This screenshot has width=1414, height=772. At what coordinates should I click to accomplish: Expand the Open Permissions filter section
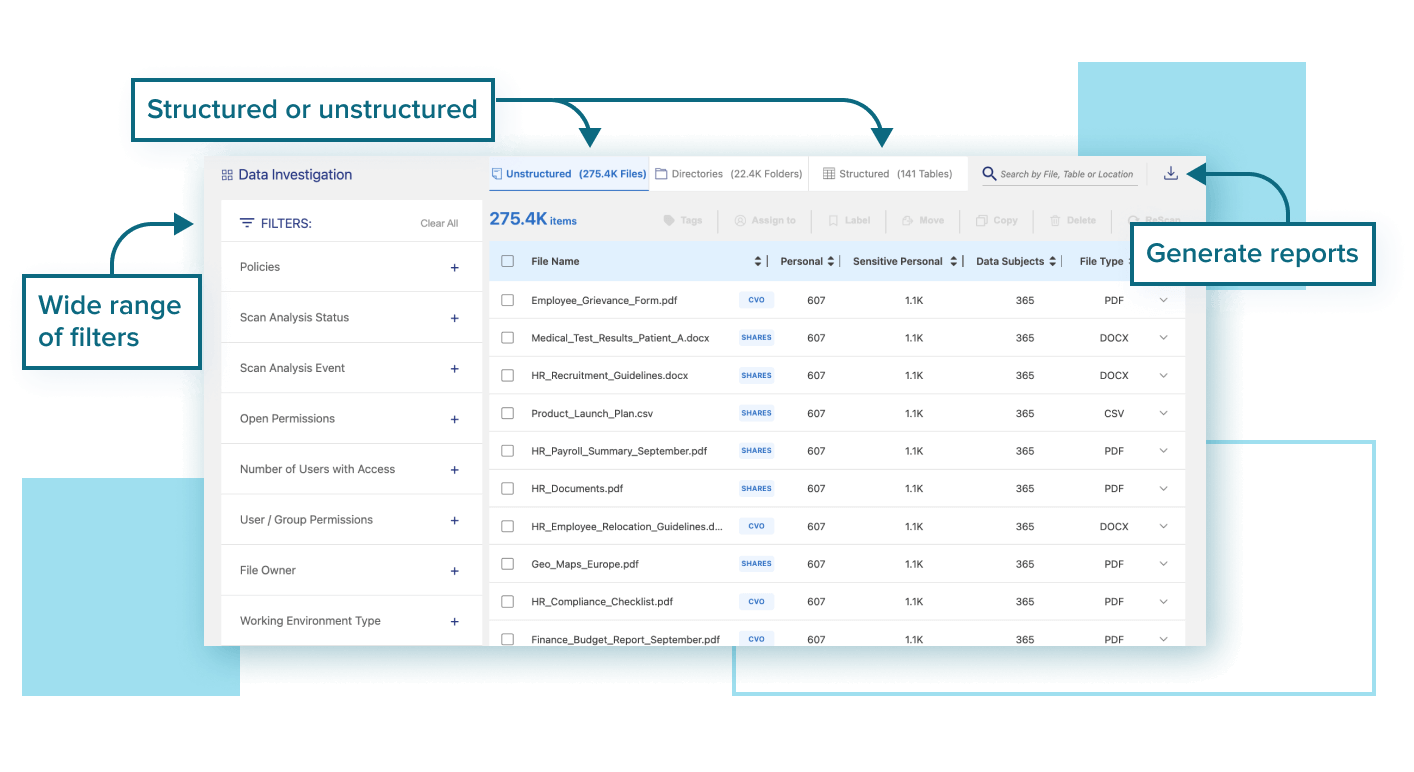click(455, 418)
